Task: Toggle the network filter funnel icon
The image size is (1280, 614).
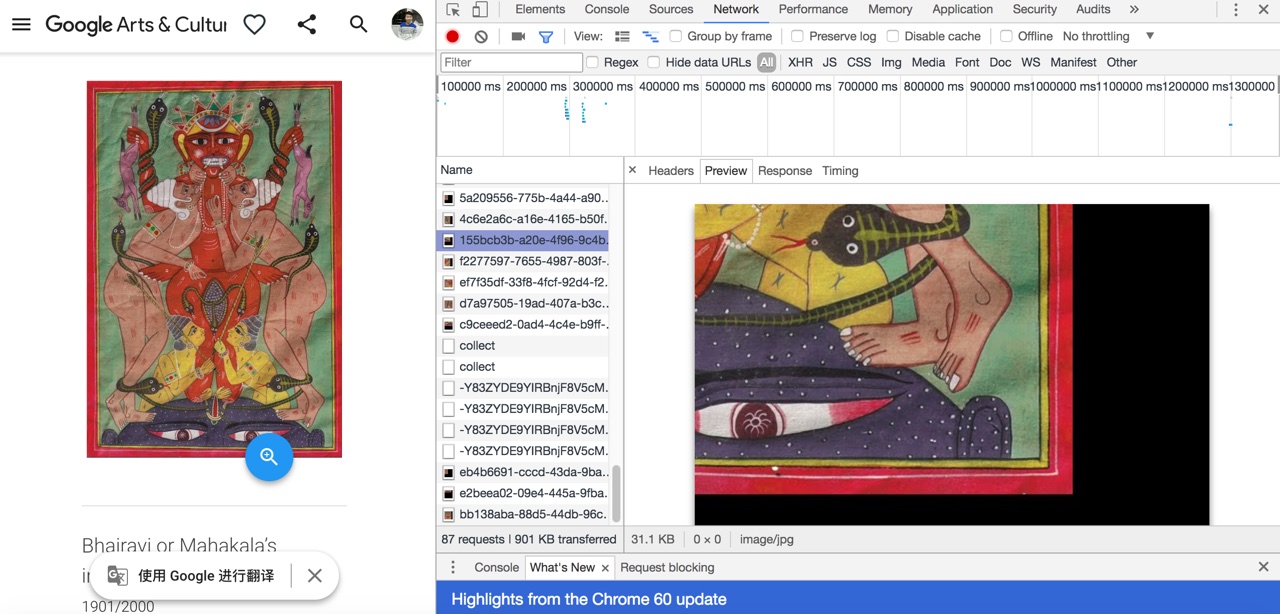Action: 546,37
